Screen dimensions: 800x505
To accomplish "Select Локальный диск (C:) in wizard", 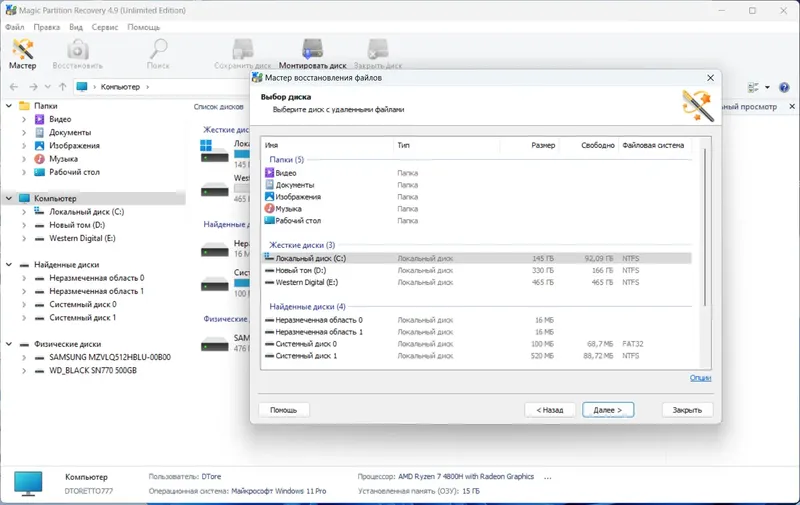I will (x=478, y=258).
